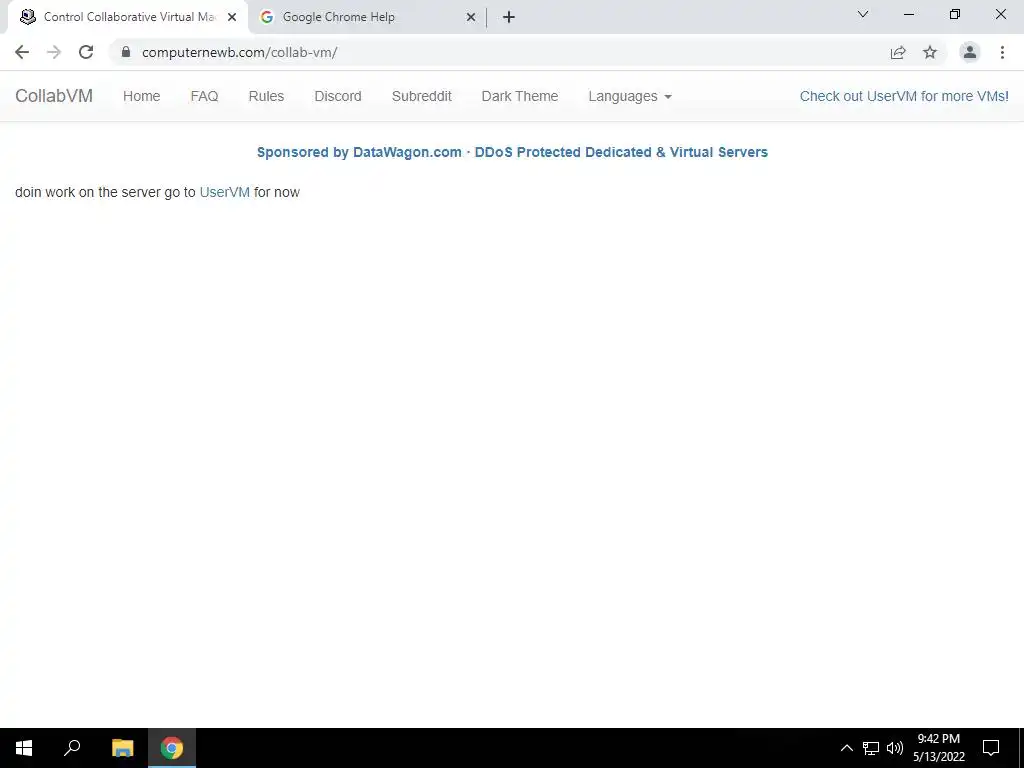Open the Home nav item
1024x768 pixels.
(142, 96)
